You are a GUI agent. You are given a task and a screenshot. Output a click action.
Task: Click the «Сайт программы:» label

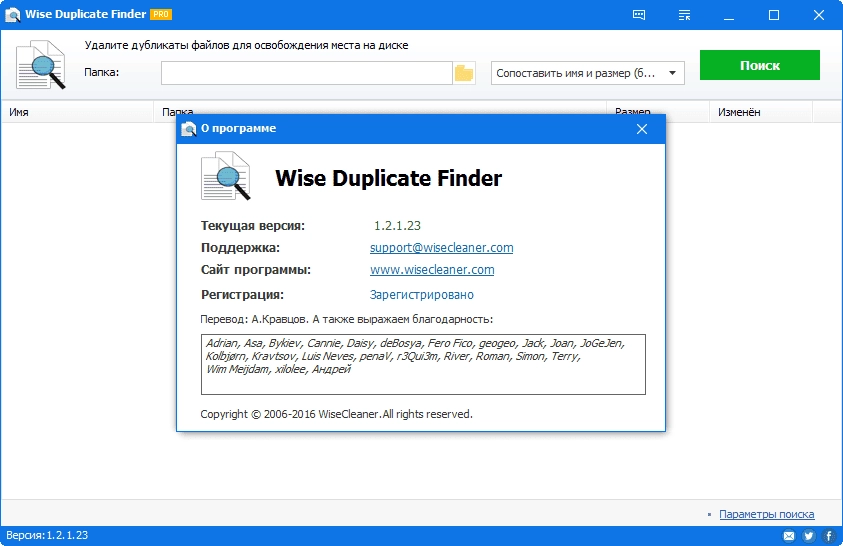pos(256,270)
